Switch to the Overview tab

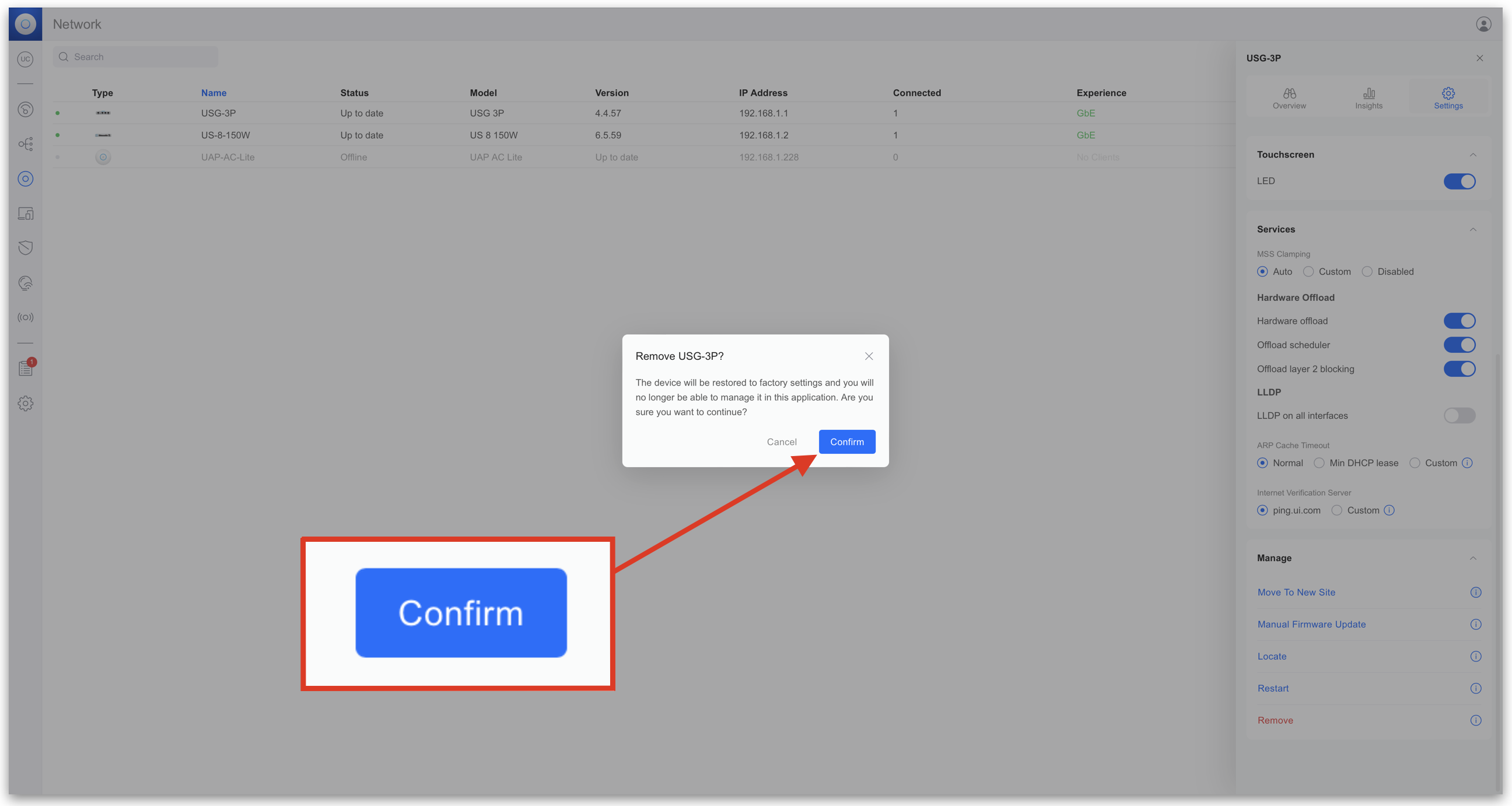pyautogui.click(x=1289, y=98)
